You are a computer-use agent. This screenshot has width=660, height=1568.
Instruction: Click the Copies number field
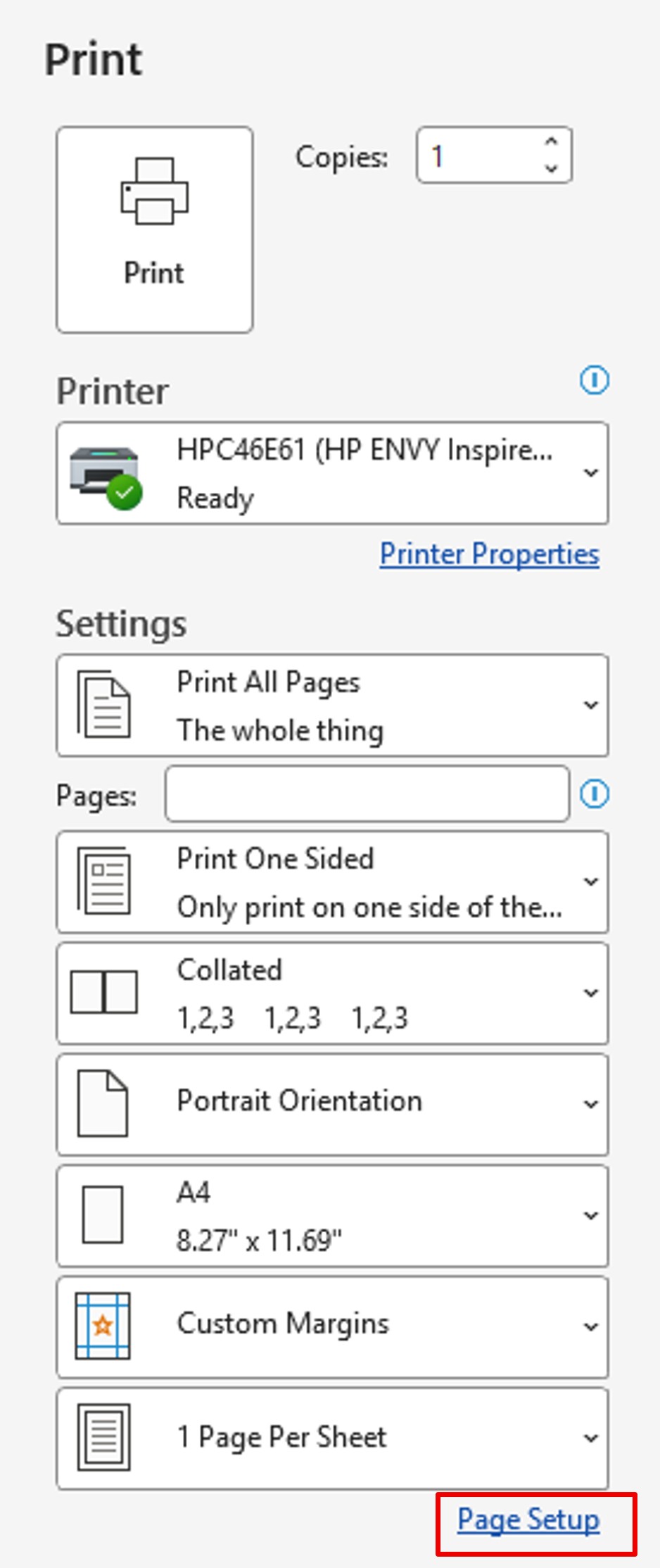(494, 155)
